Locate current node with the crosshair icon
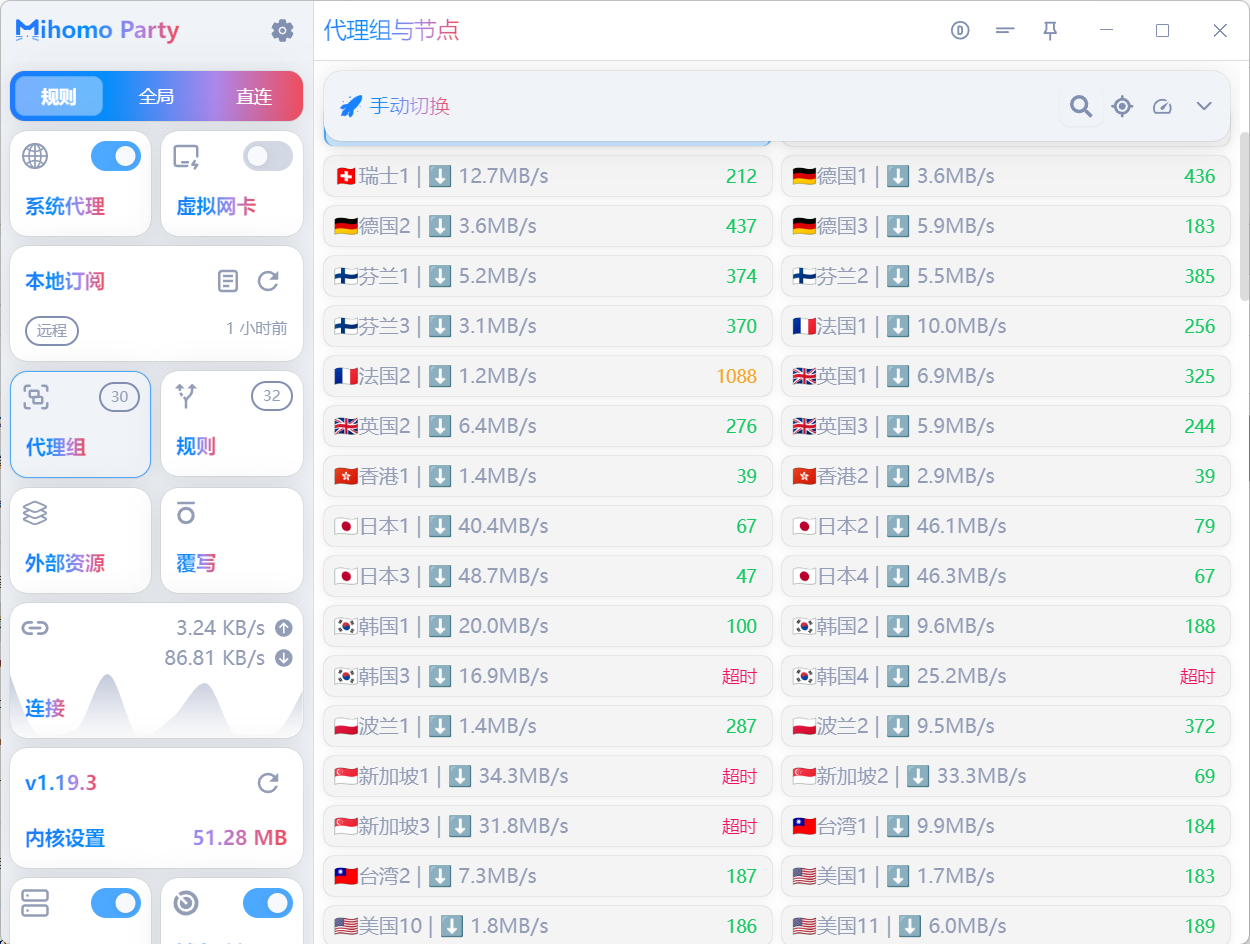Screen dimensions: 1250x944 1122,106
